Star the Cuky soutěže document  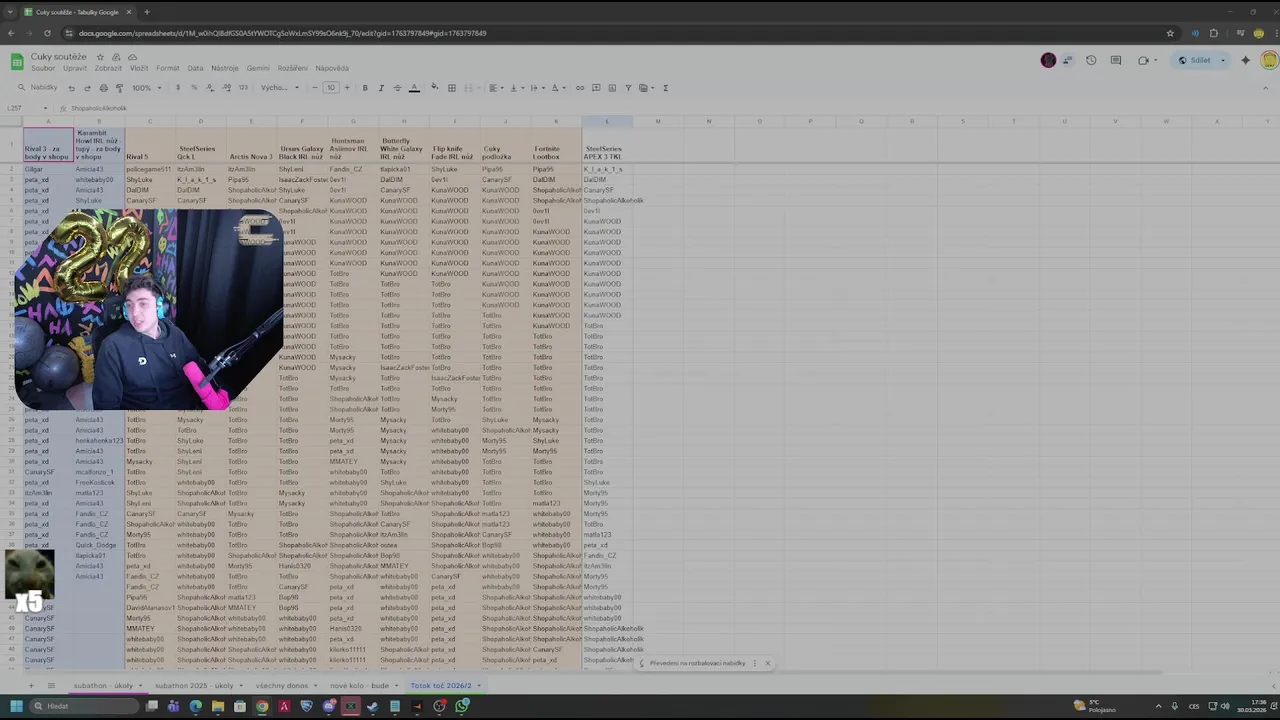(100, 57)
